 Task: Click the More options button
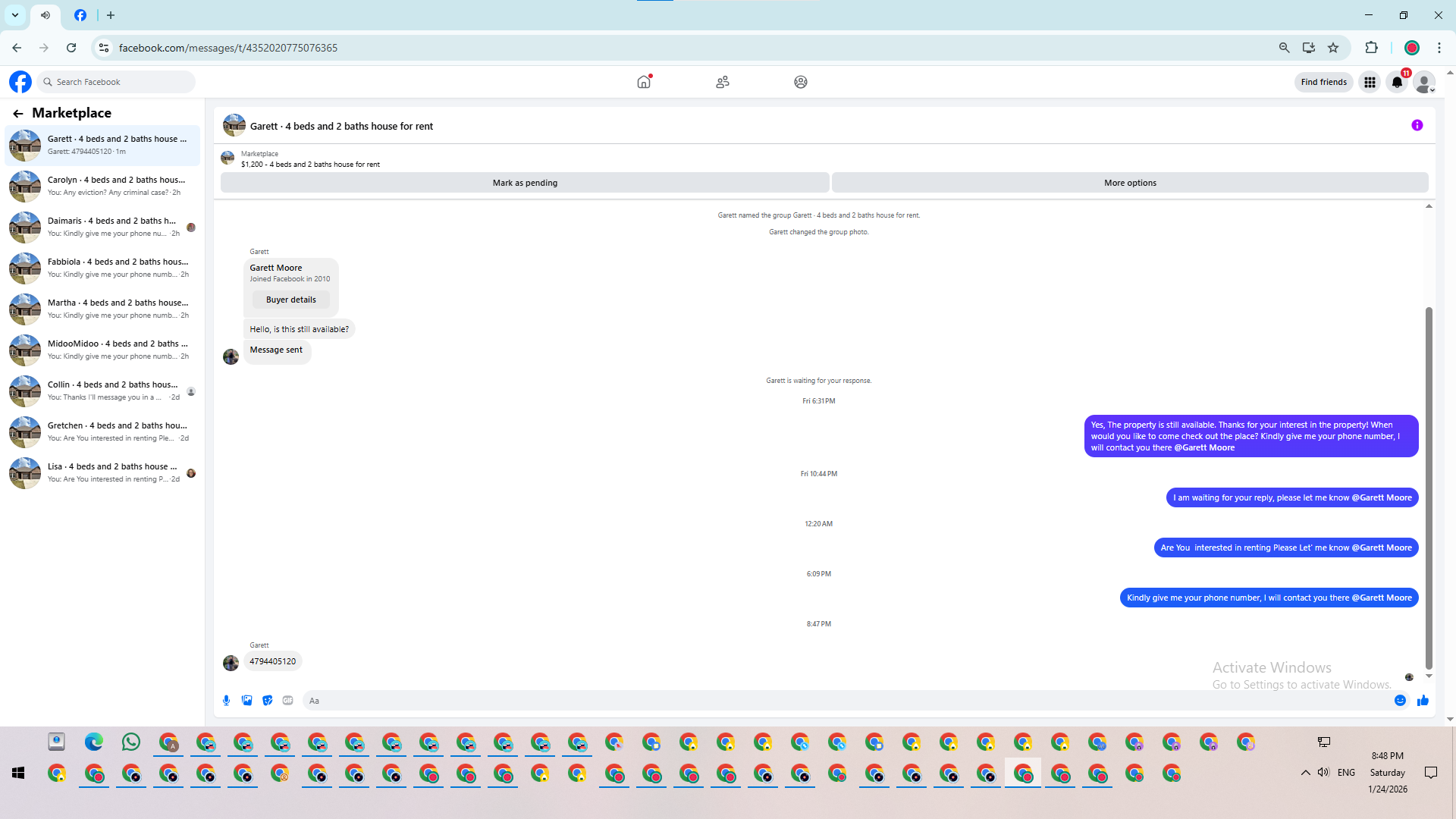pyautogui.click(x=1130, y=183)
